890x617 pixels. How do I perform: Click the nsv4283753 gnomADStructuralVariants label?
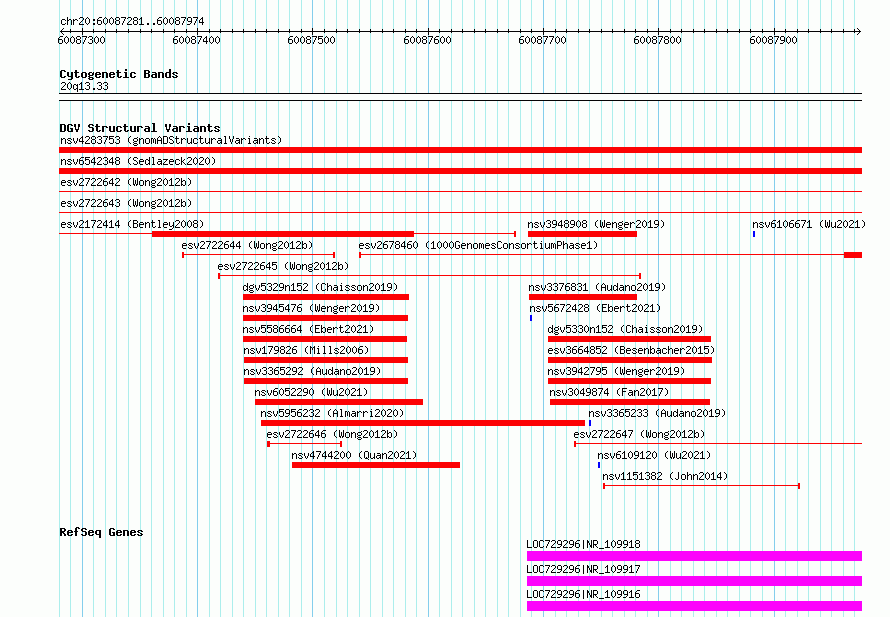point(171,140)
